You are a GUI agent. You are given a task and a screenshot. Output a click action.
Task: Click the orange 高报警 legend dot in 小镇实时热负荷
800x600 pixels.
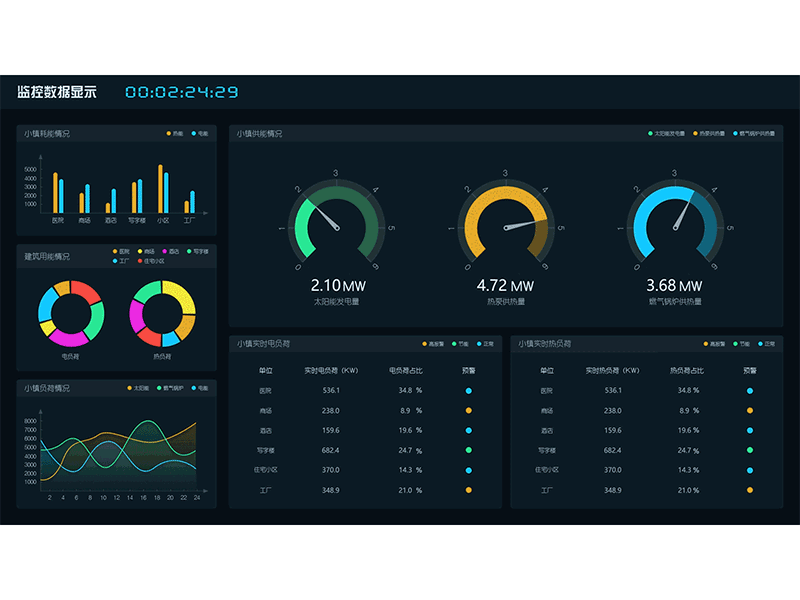pos(704,343)
